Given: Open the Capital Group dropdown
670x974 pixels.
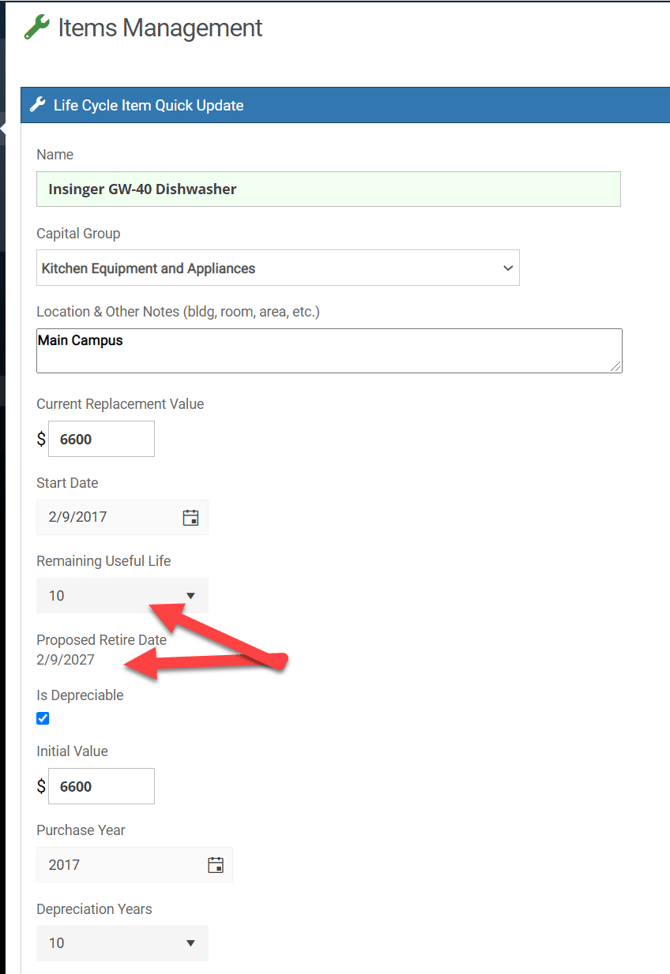Looking at the screenshot, I should (x=278, y=268).
